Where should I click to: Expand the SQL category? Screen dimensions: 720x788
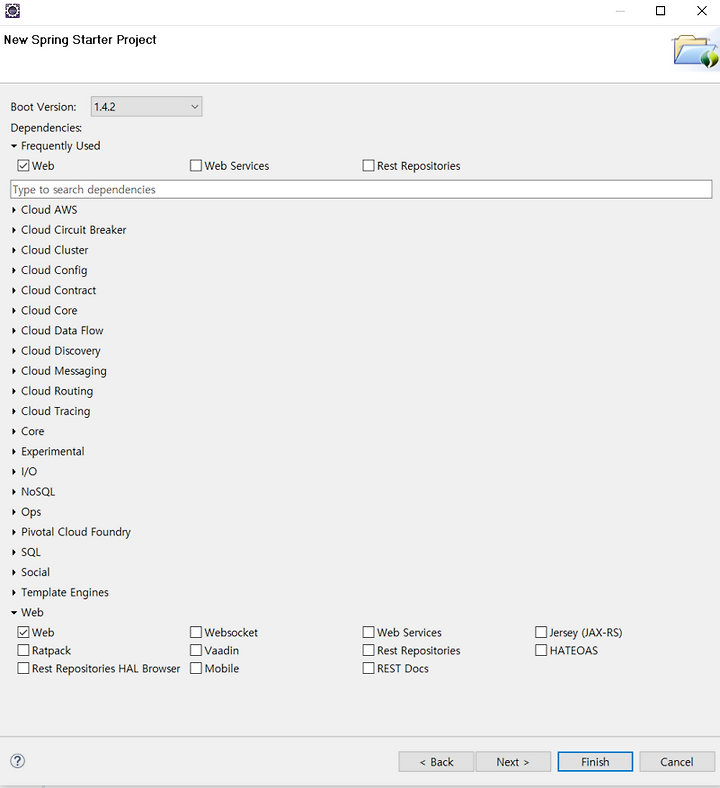coord(14,552)
